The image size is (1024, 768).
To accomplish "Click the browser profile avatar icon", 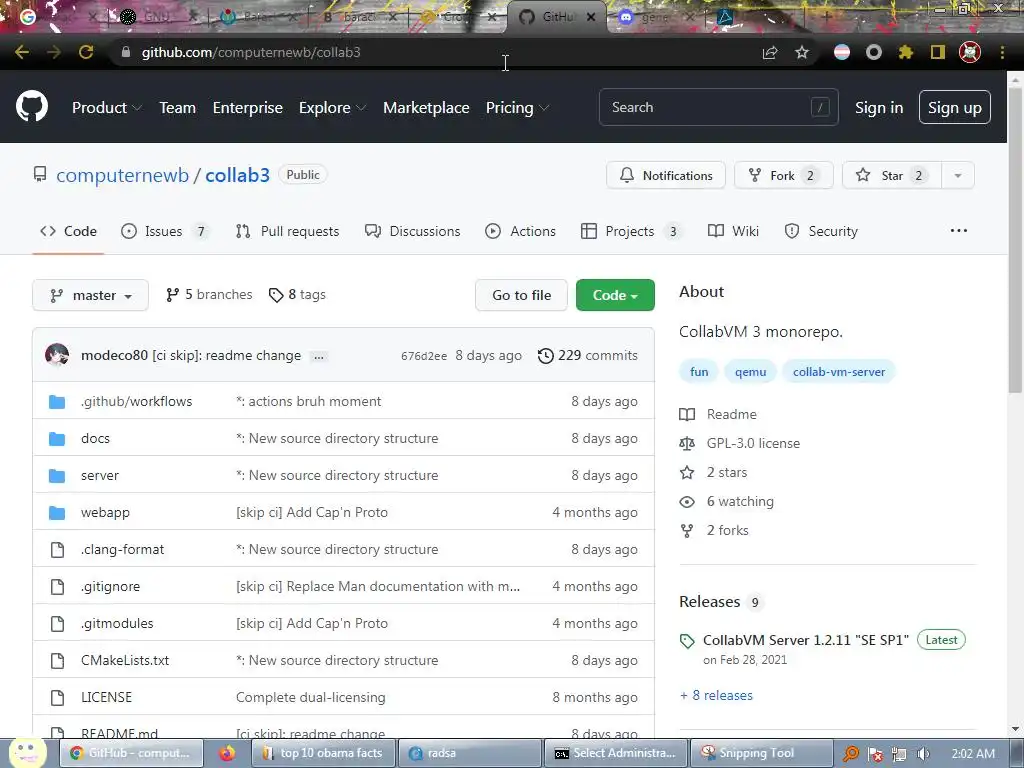I will click(970, 52).
